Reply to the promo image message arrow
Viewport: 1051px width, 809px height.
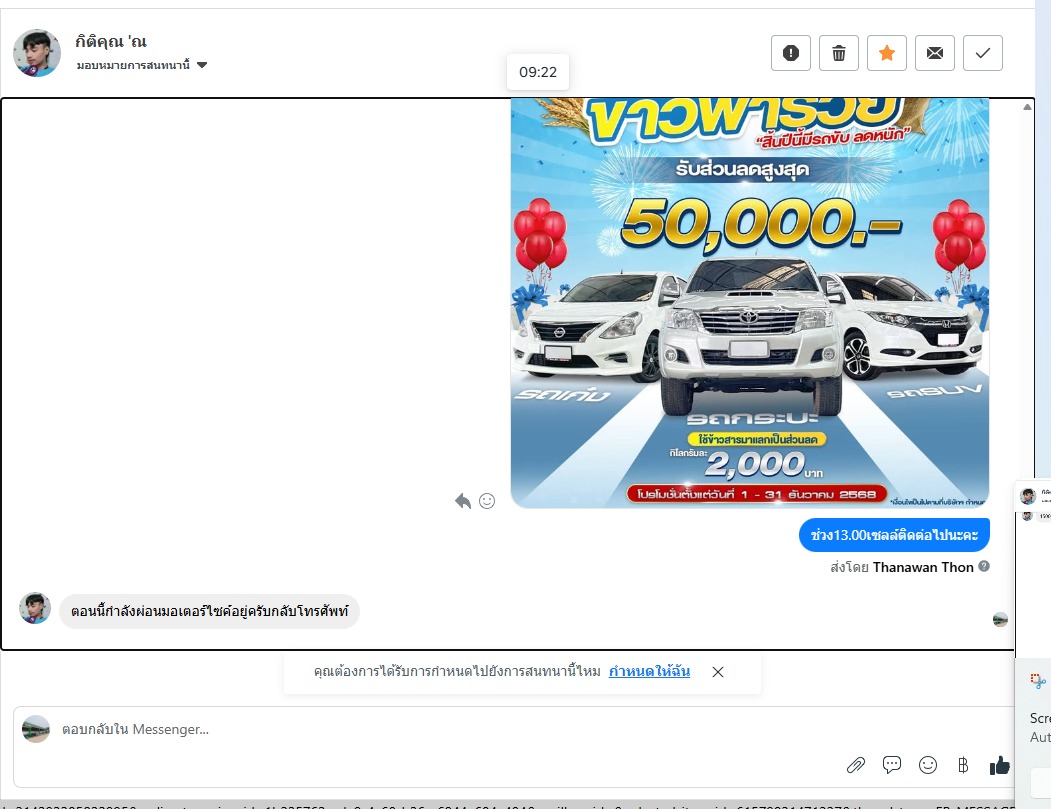462,501
